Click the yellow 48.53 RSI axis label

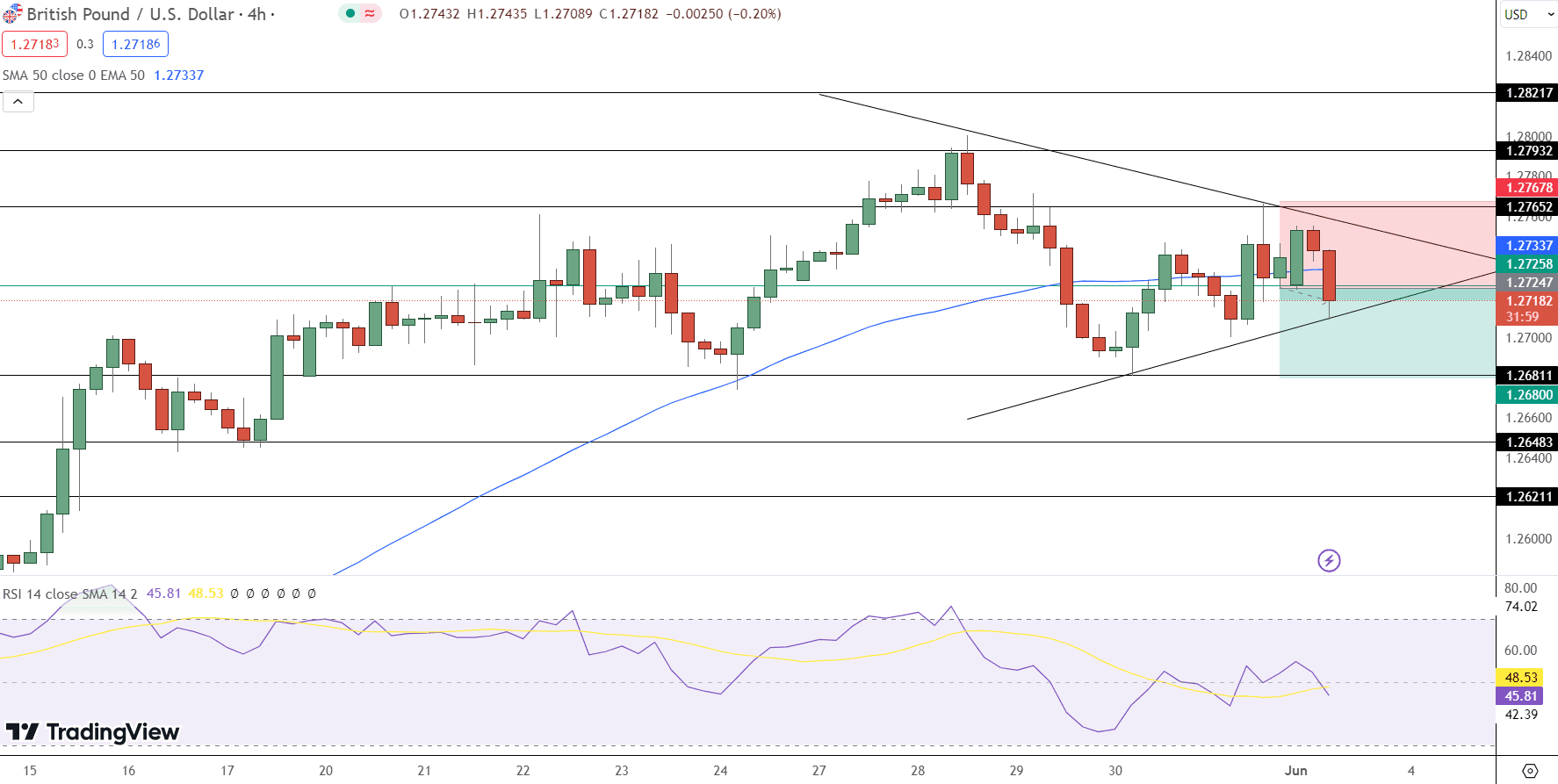[1520, 678]
